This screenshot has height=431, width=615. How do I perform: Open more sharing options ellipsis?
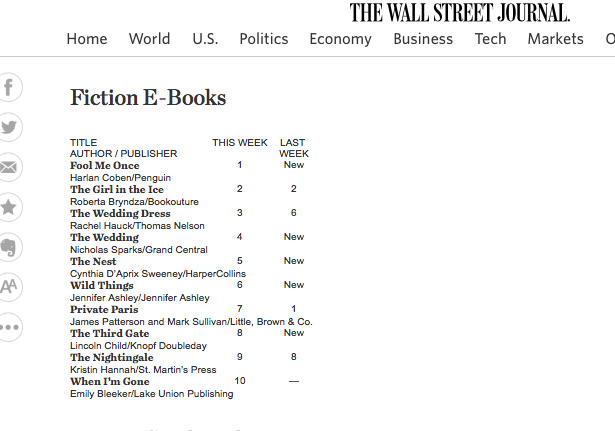click(9, 327)
